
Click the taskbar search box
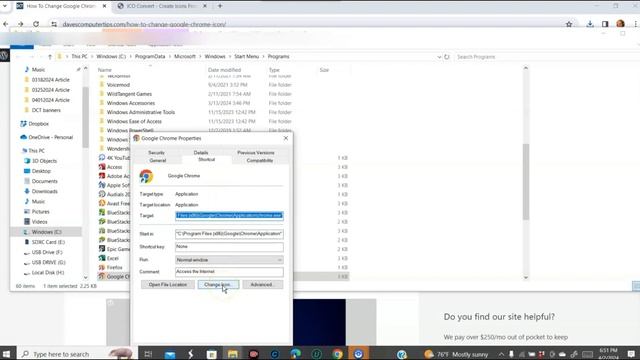pyautogui.click(x=77, y=354)
